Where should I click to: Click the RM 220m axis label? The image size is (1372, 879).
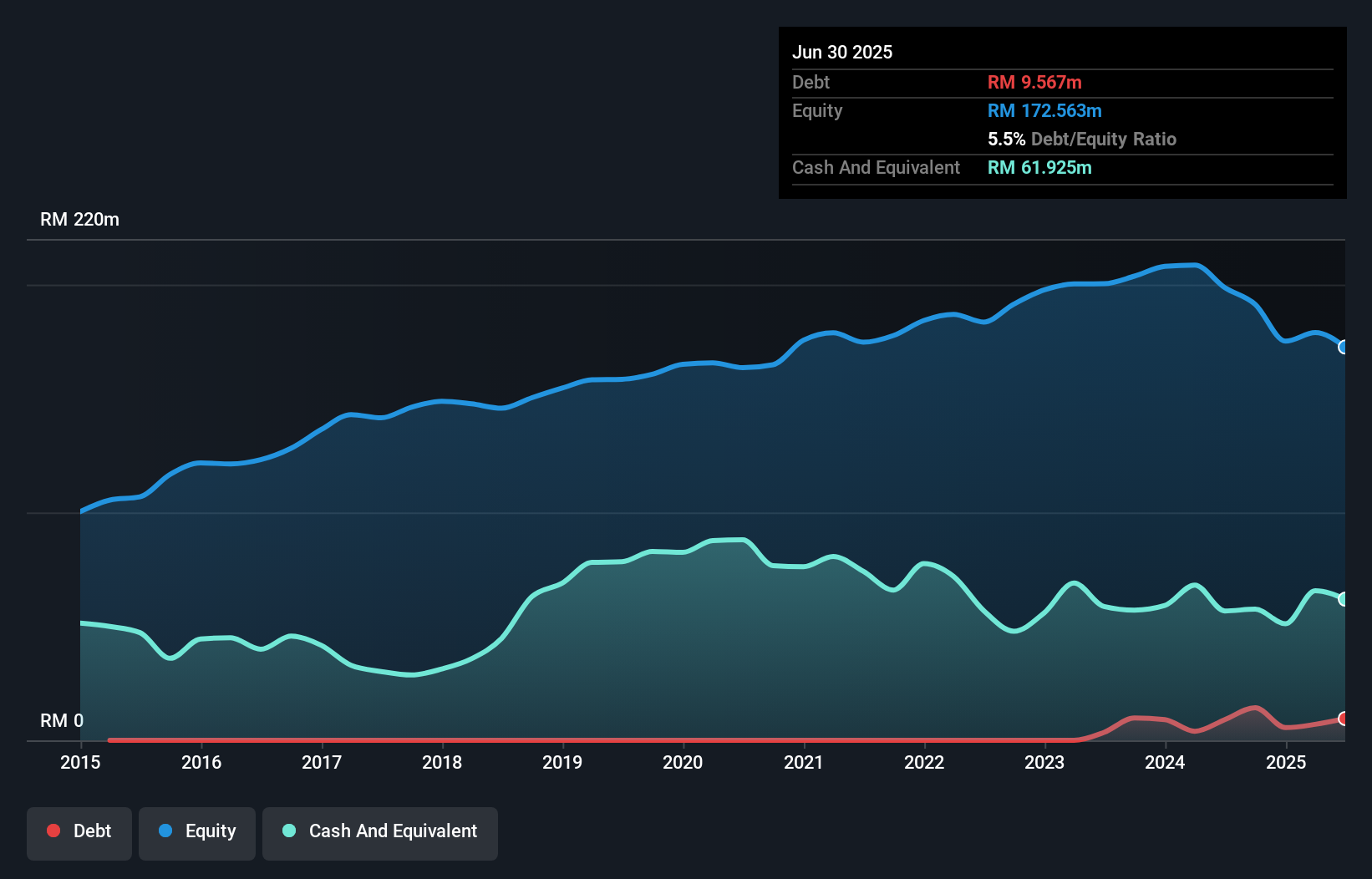pos(79,219)
